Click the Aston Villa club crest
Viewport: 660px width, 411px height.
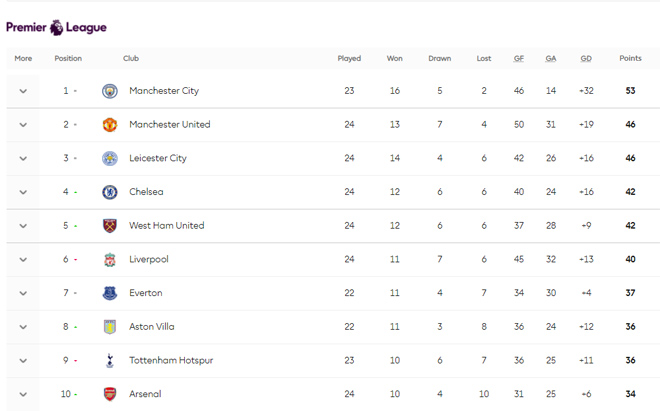(110, 327)
